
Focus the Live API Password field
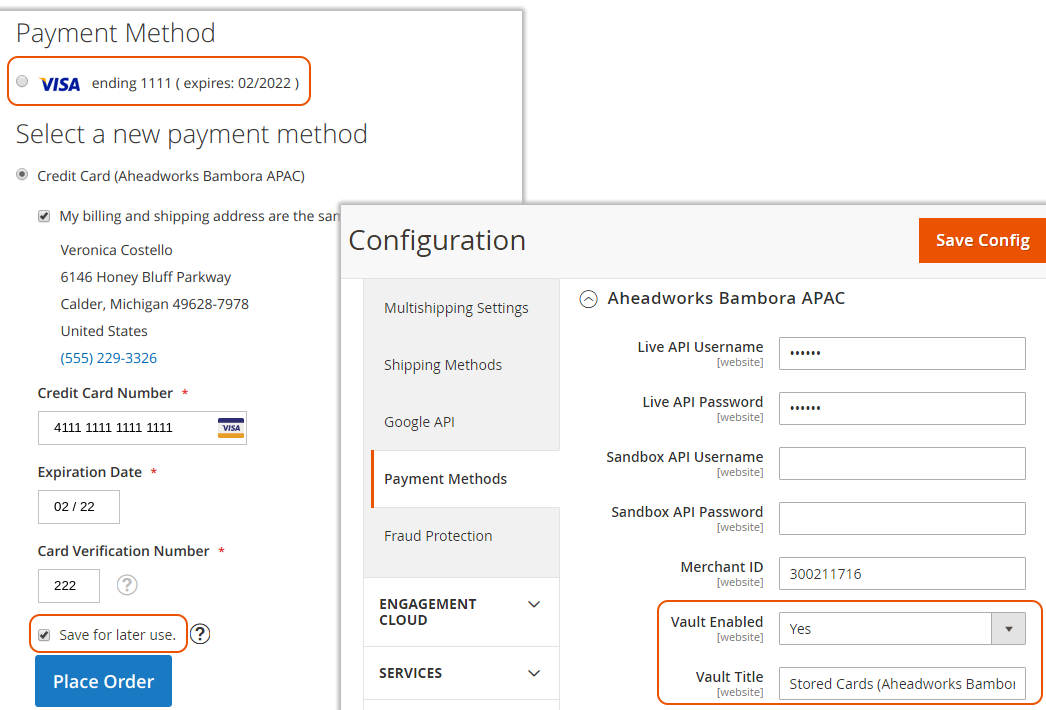click(x=902, y=408)
